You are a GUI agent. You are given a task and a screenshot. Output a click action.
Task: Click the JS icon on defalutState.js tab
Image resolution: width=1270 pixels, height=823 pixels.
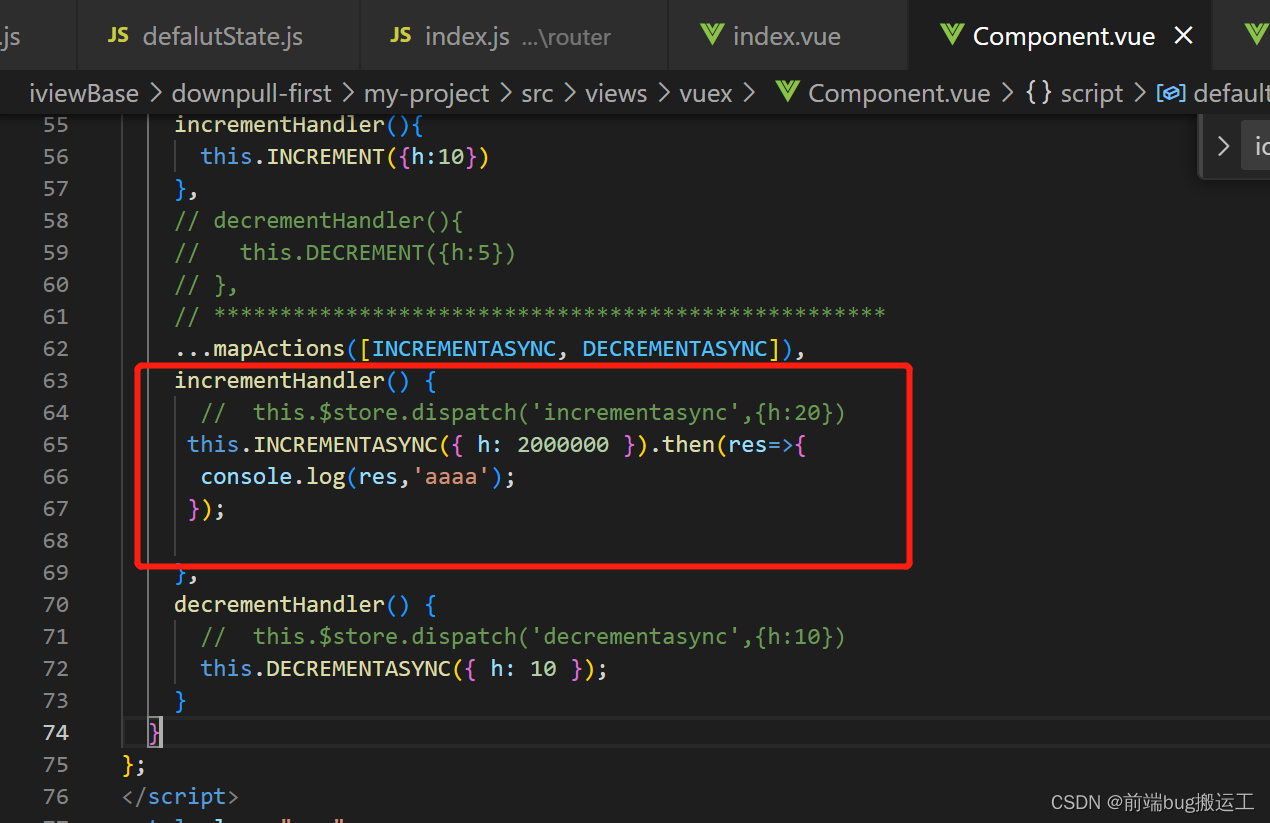(x=118, y=36)
